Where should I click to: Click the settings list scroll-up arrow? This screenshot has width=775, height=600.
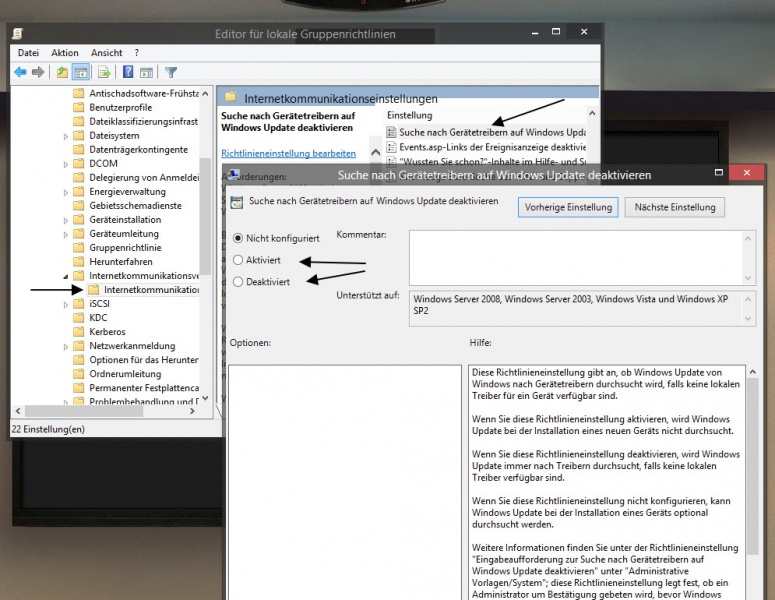click(x=592, y=113)
